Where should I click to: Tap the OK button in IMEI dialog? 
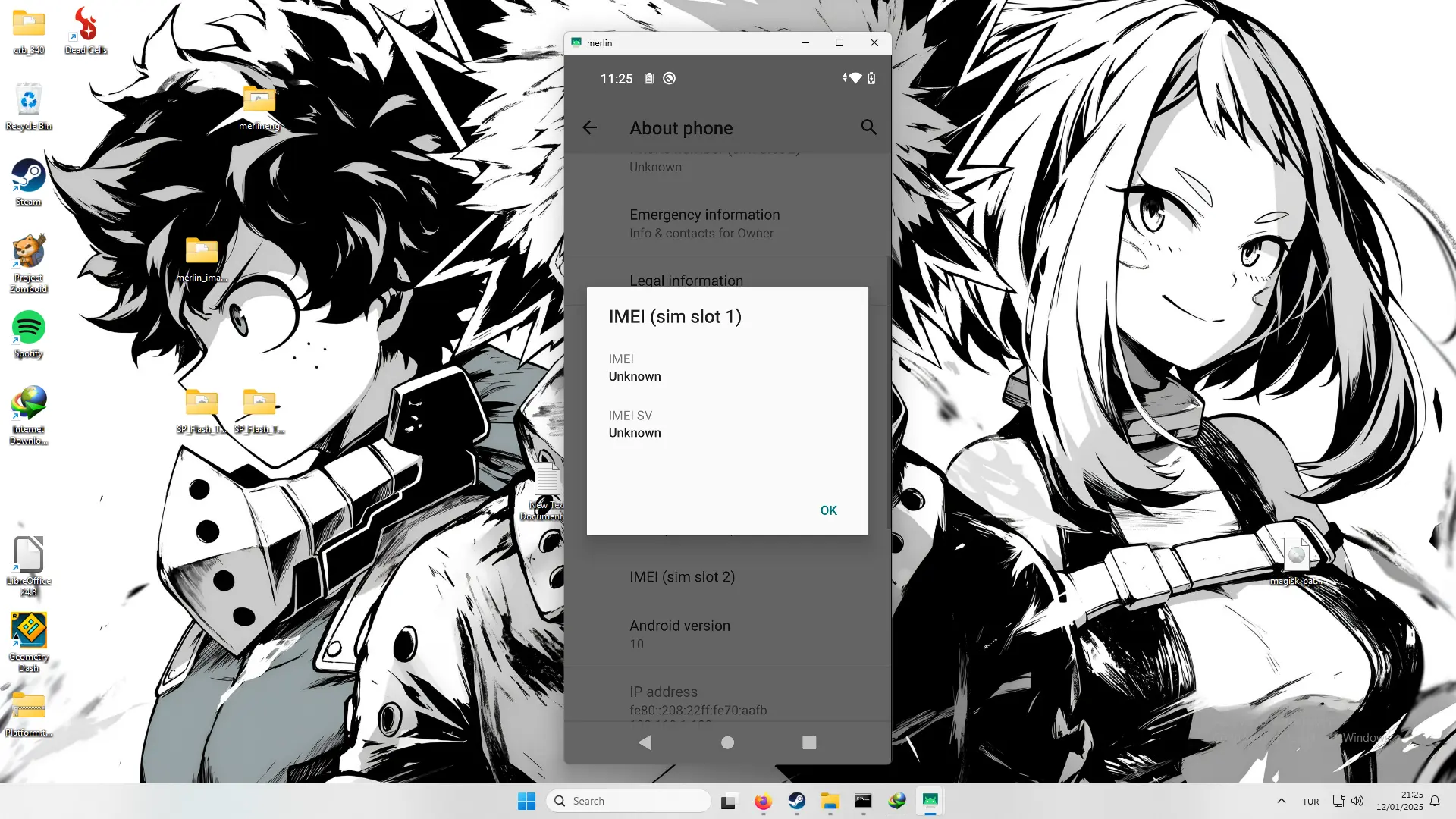click(x=828, y=510)
